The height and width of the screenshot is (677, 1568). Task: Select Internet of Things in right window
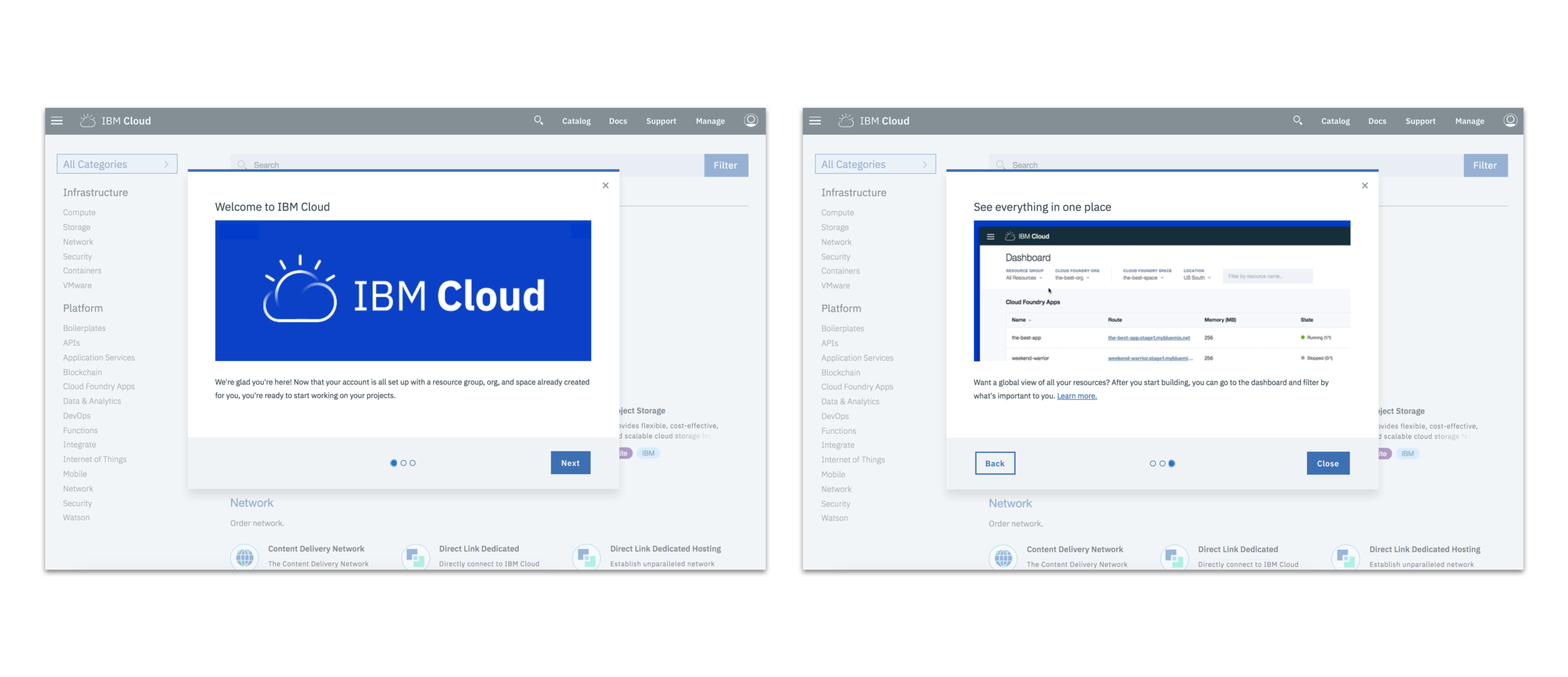click(x=853, y=460)
